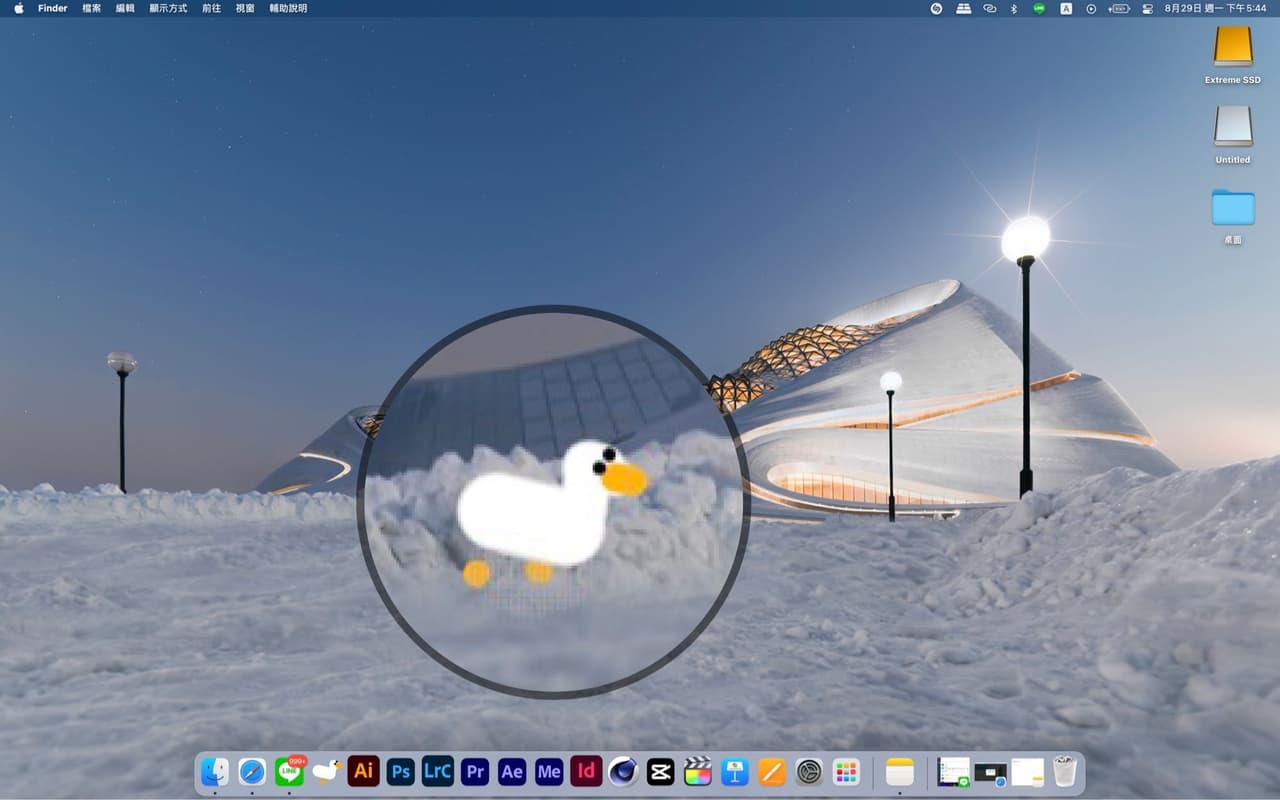Select the Extreme SSD drive icon
Viewport: 1280px width, 800px height.
[x=1232, y=48]
